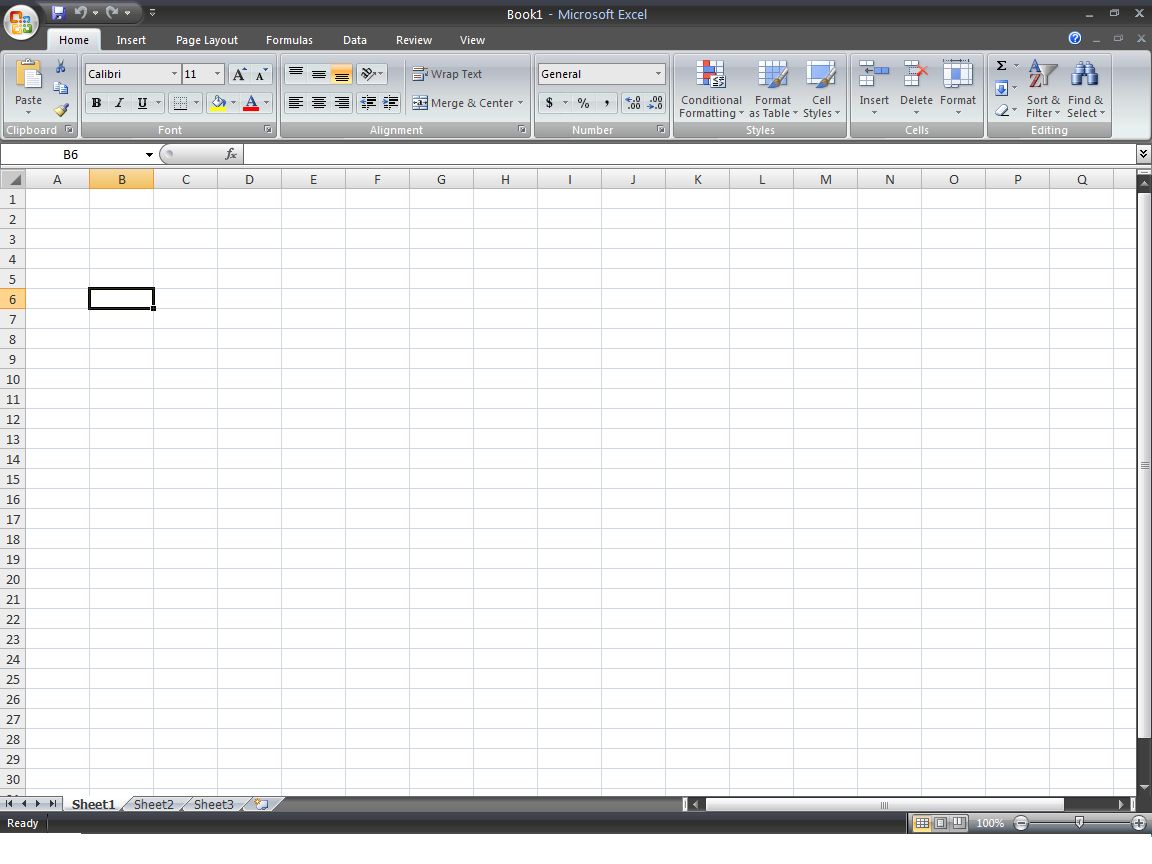Click the Insert Function button

(x=231, y=154)
